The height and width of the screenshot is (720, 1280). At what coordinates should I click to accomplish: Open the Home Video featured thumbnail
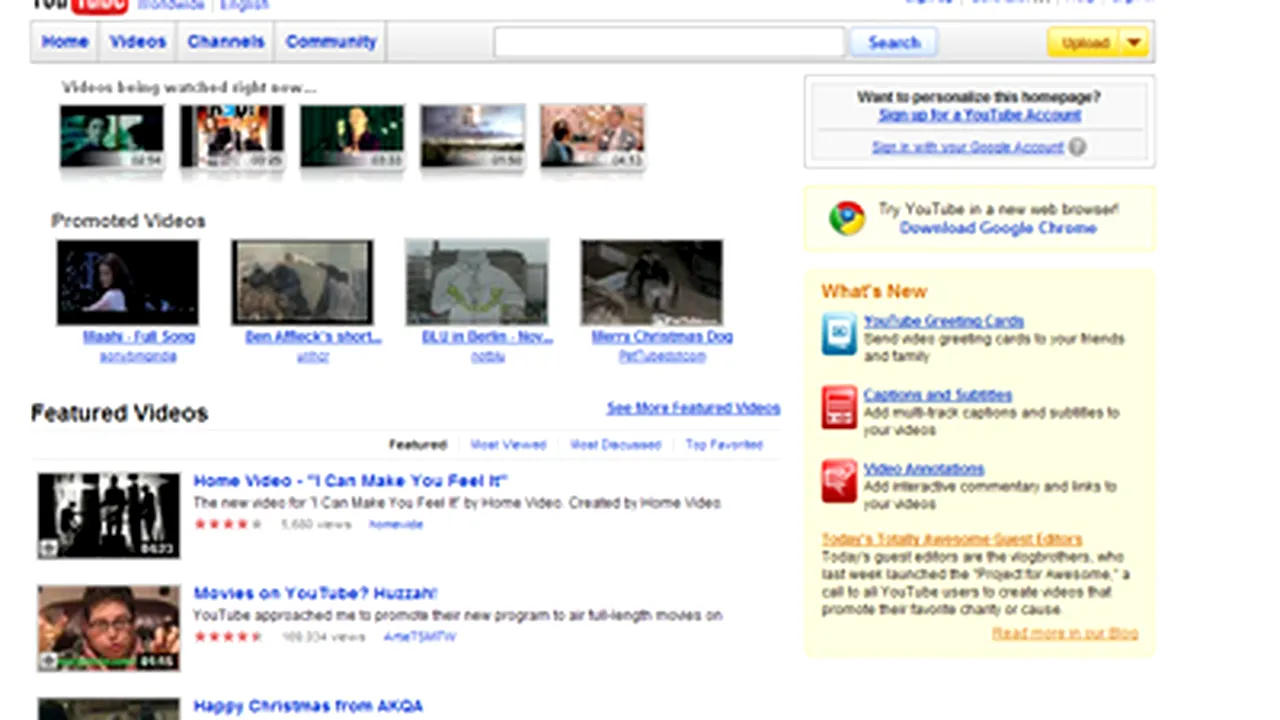109,516
